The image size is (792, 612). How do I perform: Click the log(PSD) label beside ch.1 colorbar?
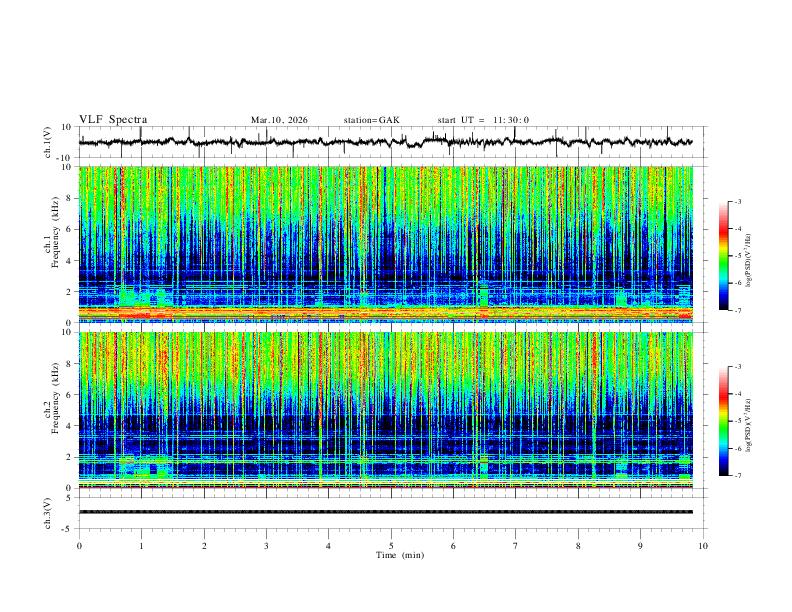749,261
